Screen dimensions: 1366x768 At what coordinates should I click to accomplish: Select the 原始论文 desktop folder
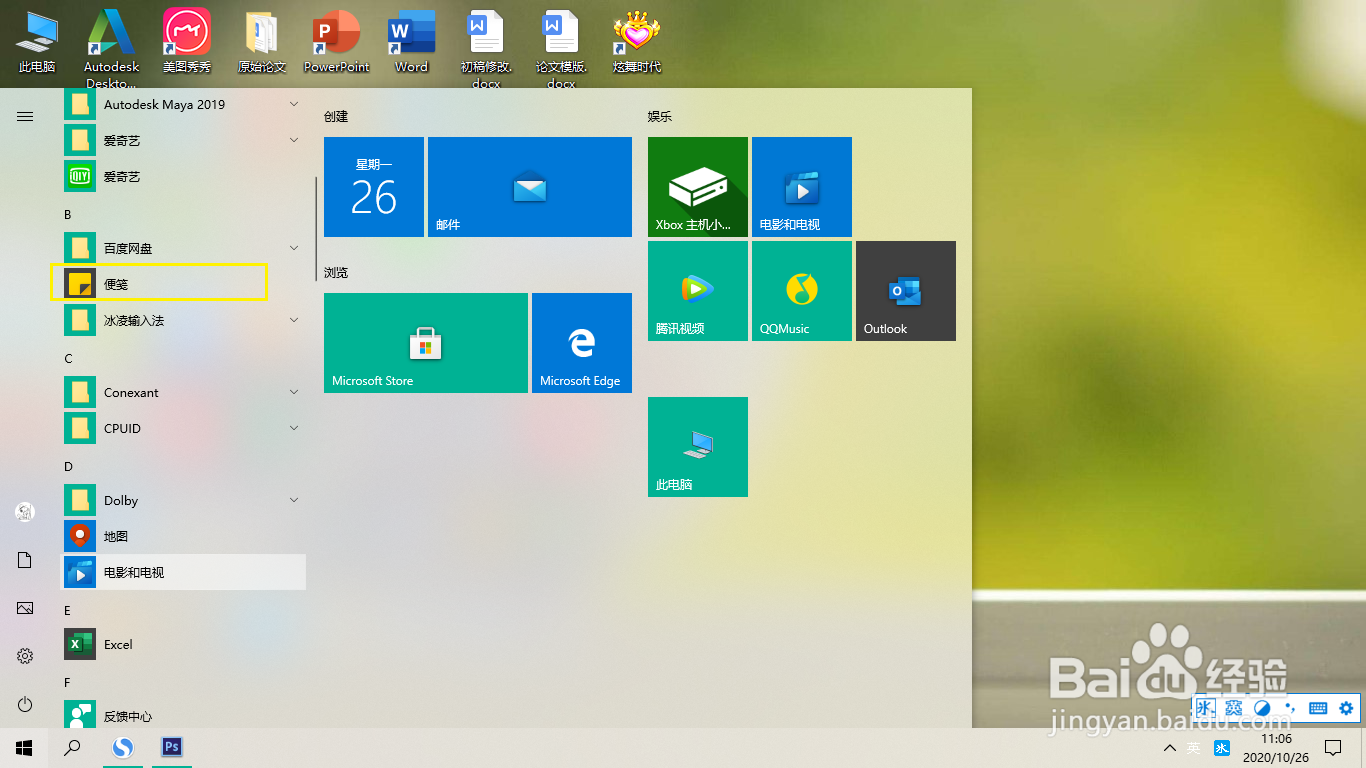pyautogui.click(x=262, y=42)
